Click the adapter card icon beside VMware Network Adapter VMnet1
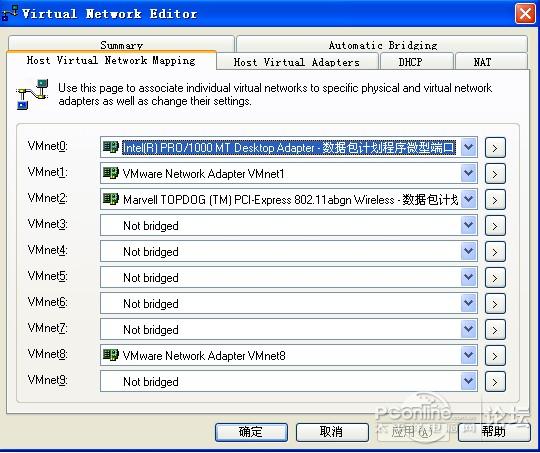Screen dimensions: 540x453 (x=111, y=173)
